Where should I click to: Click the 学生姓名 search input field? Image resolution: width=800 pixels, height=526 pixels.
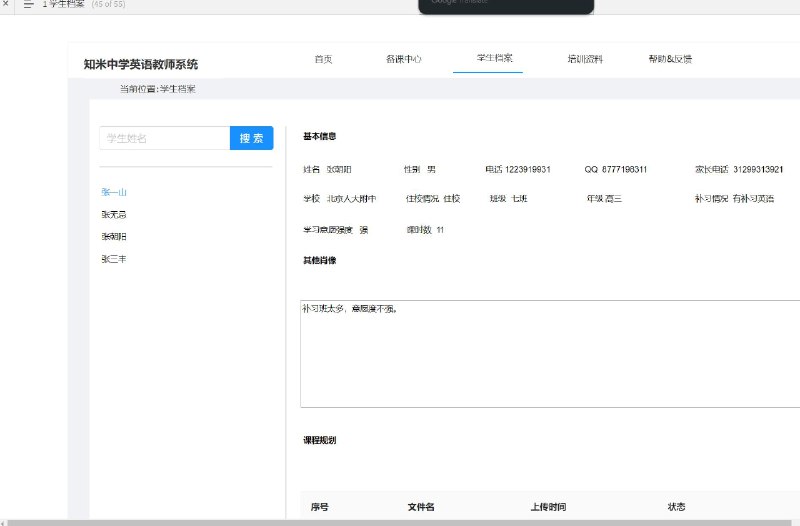coord(165,138)
